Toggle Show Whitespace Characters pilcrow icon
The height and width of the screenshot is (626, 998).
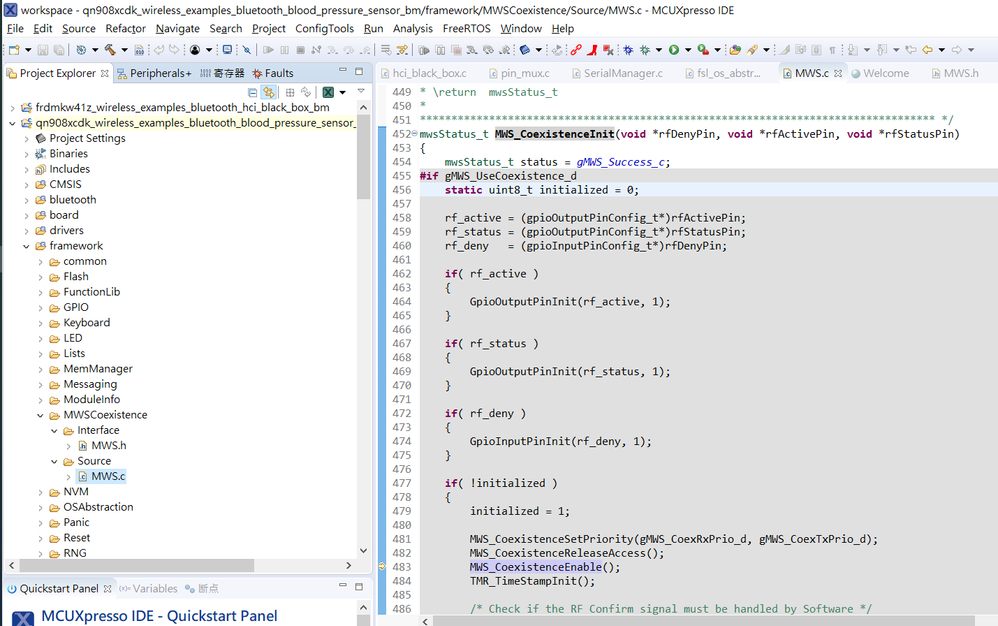click(833, 50)
